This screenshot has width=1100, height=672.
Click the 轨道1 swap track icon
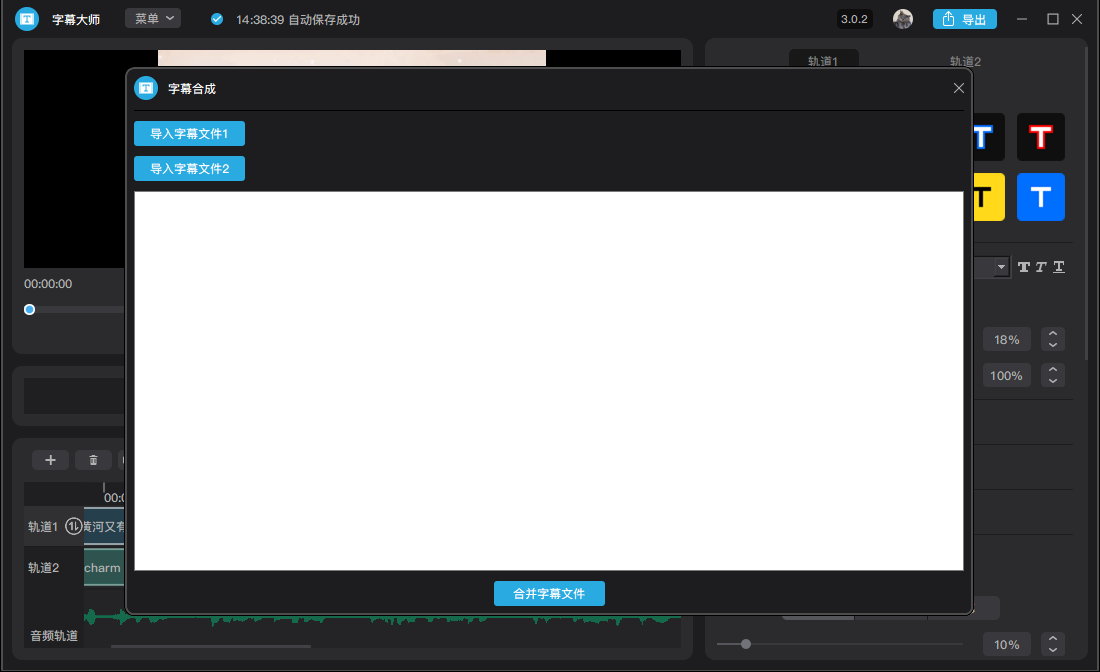(73, 526)
